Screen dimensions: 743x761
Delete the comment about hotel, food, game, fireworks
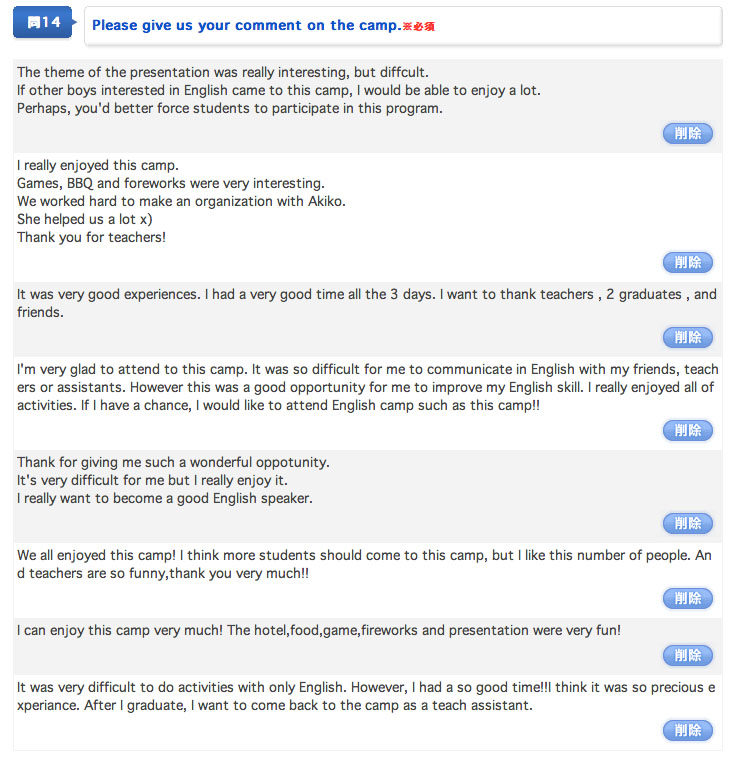(x=687, y=656)
